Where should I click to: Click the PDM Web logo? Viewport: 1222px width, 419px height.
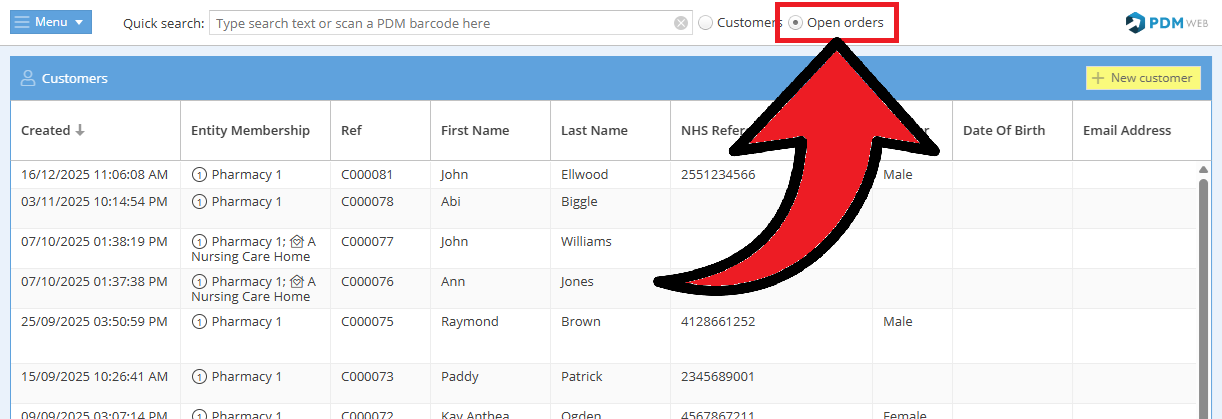[x=1166, y=22]
